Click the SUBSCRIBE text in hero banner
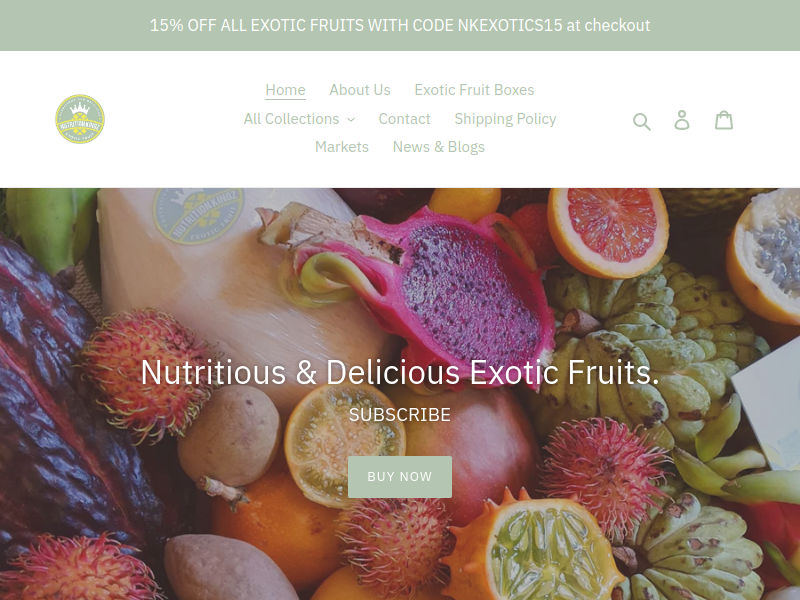Image resolution: width=800 pixels, height=600 pixels. 399,414
